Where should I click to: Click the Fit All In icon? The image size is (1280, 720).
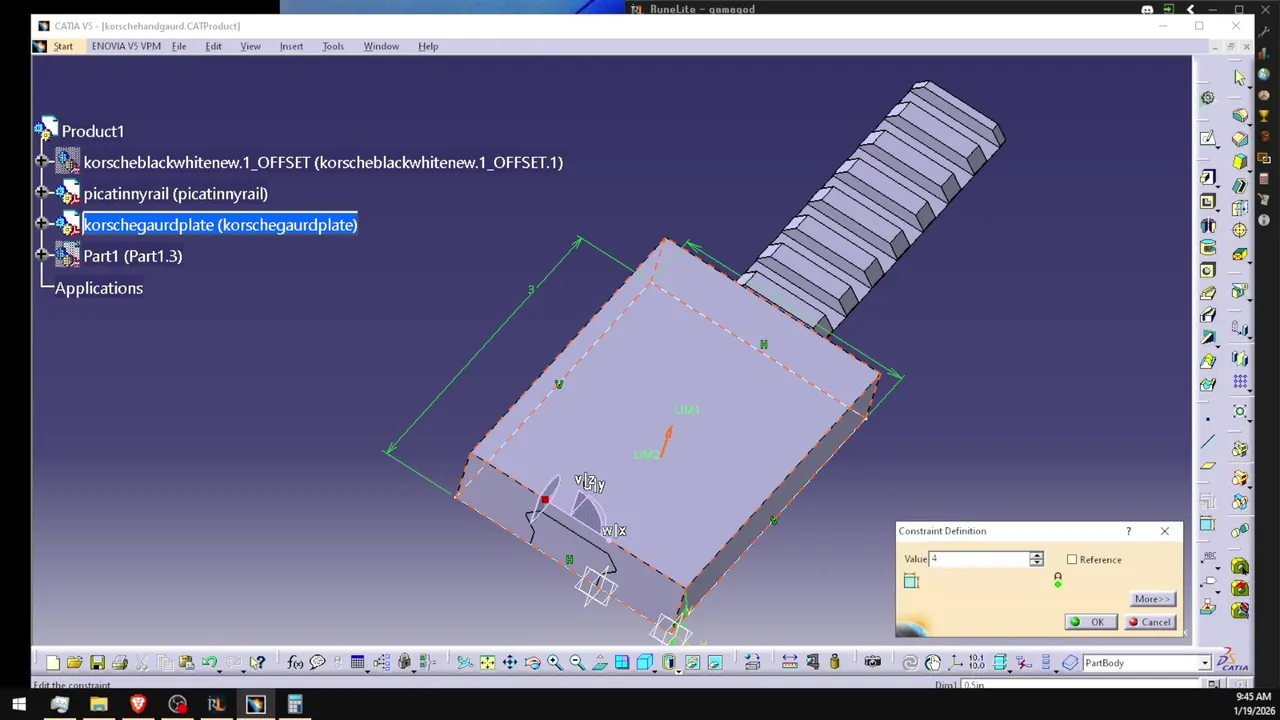tap(487, 662)
